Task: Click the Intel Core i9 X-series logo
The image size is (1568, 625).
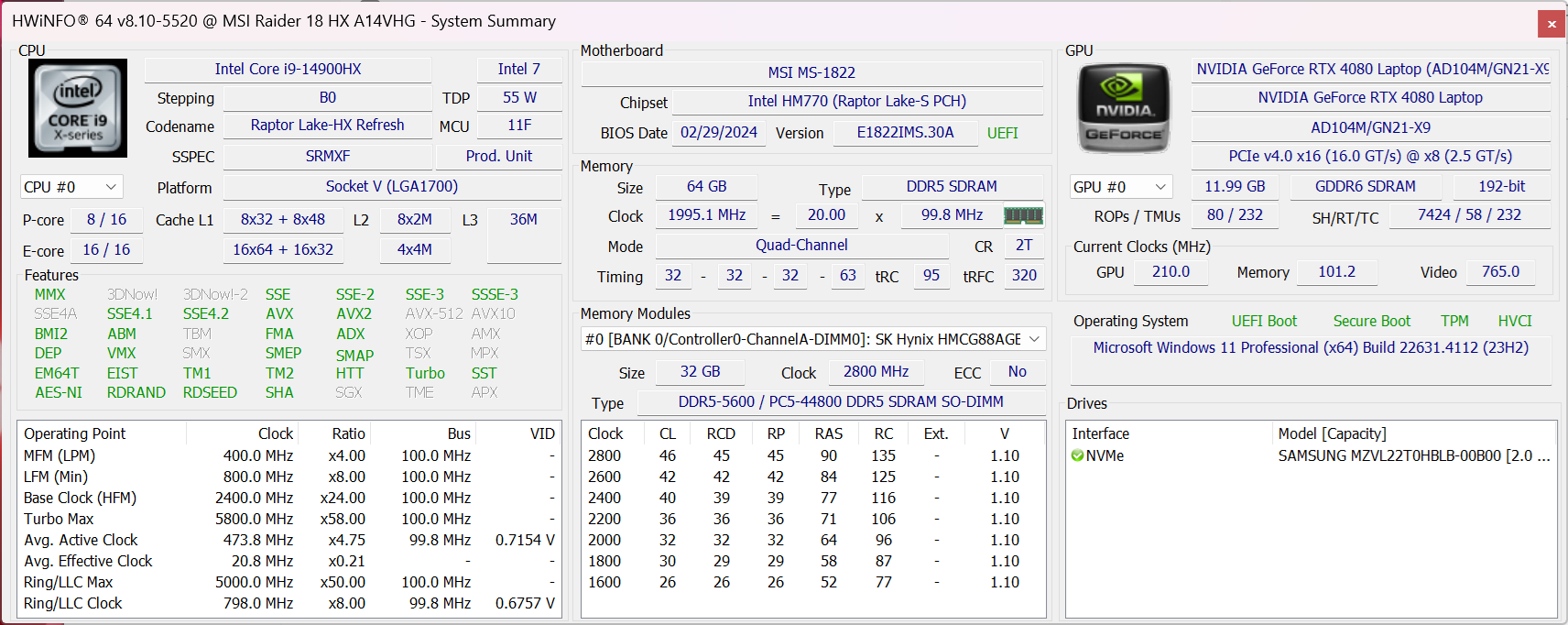Action: pyautogui.click(x=78, y=108)
